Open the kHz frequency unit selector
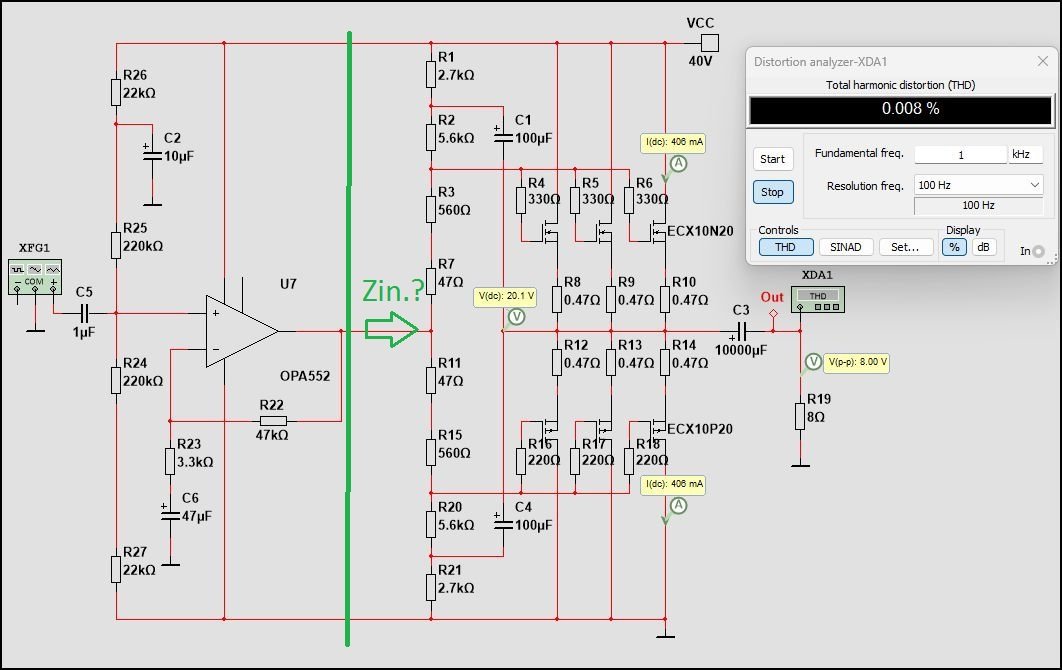The width and height of the screenshot is (1062, 670). click(x=1026, y=154)
